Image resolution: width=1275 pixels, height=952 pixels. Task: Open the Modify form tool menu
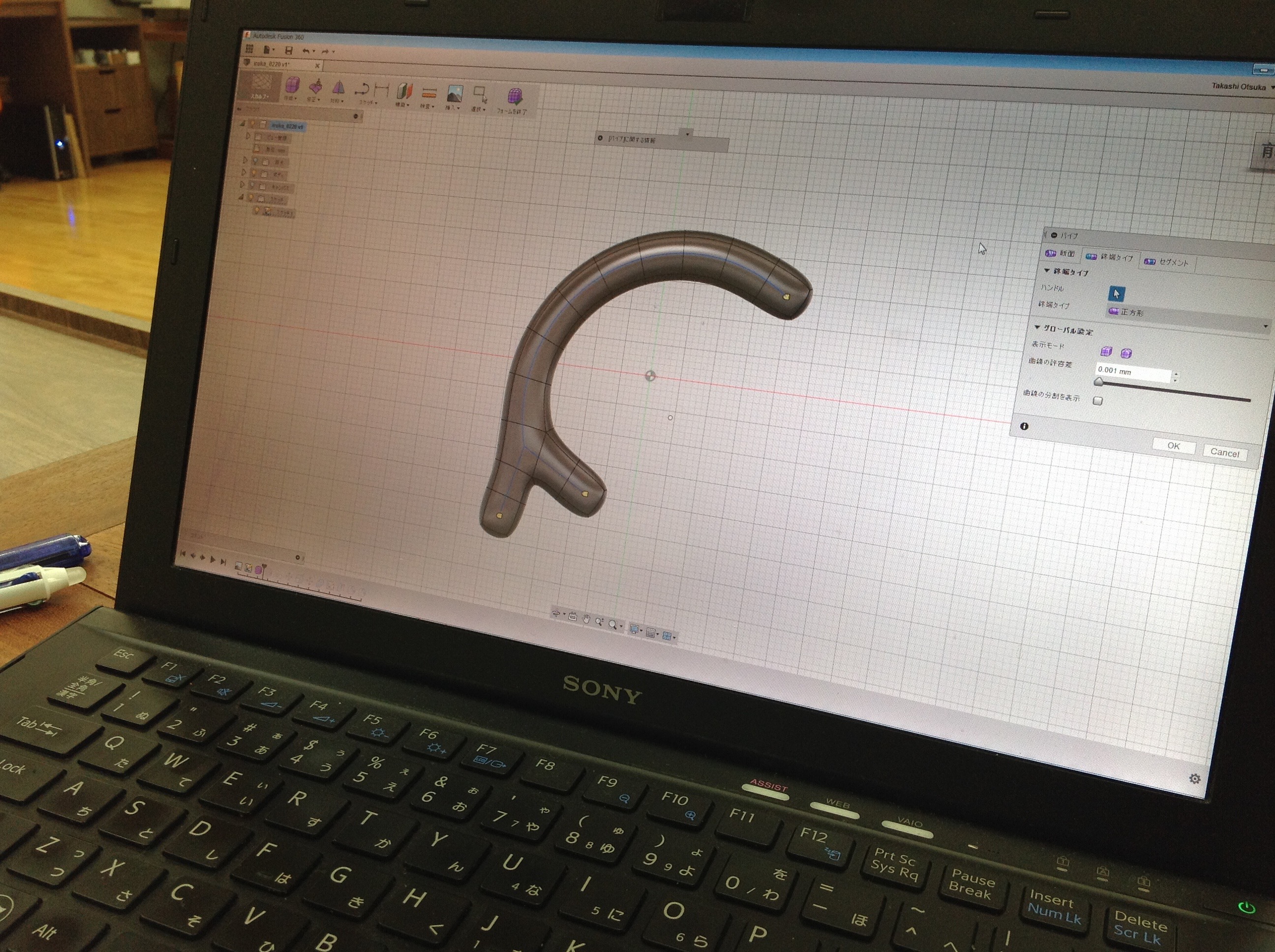coord(315,89)
